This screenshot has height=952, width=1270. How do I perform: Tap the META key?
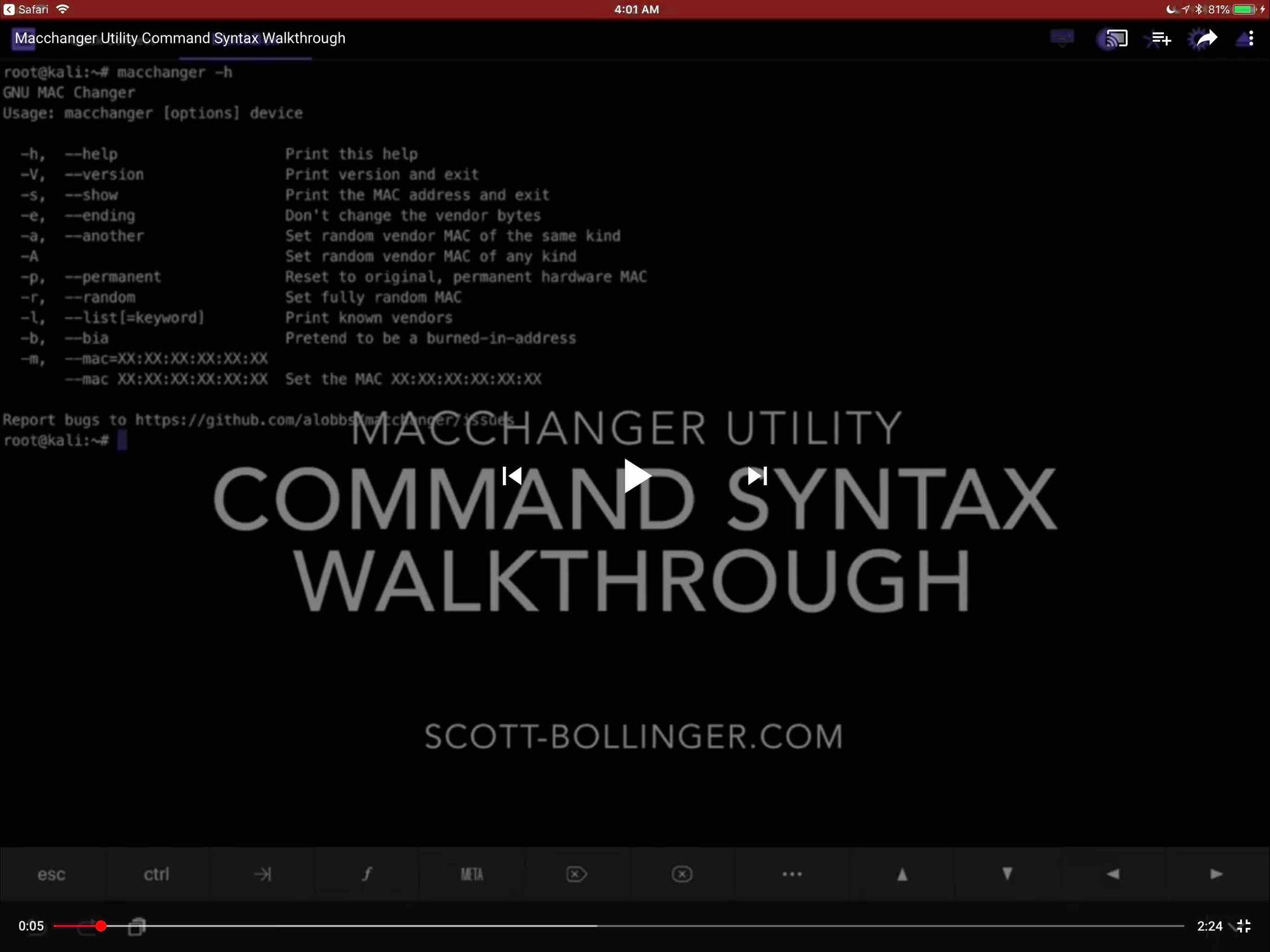tap(472, 875)
